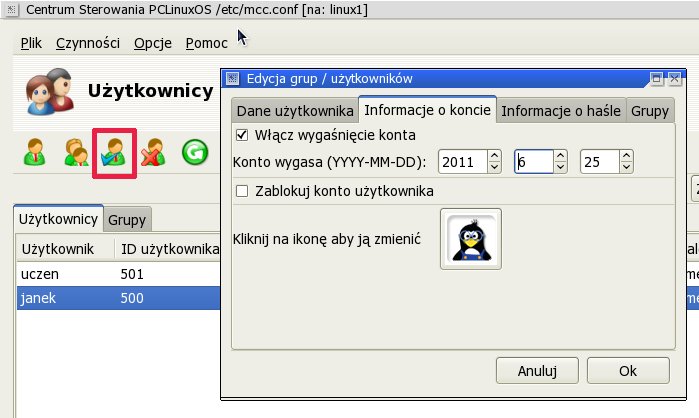Select Użytkownicy tab in main window
The height and width of the screenshot is (418, 699).
(58, 219)
